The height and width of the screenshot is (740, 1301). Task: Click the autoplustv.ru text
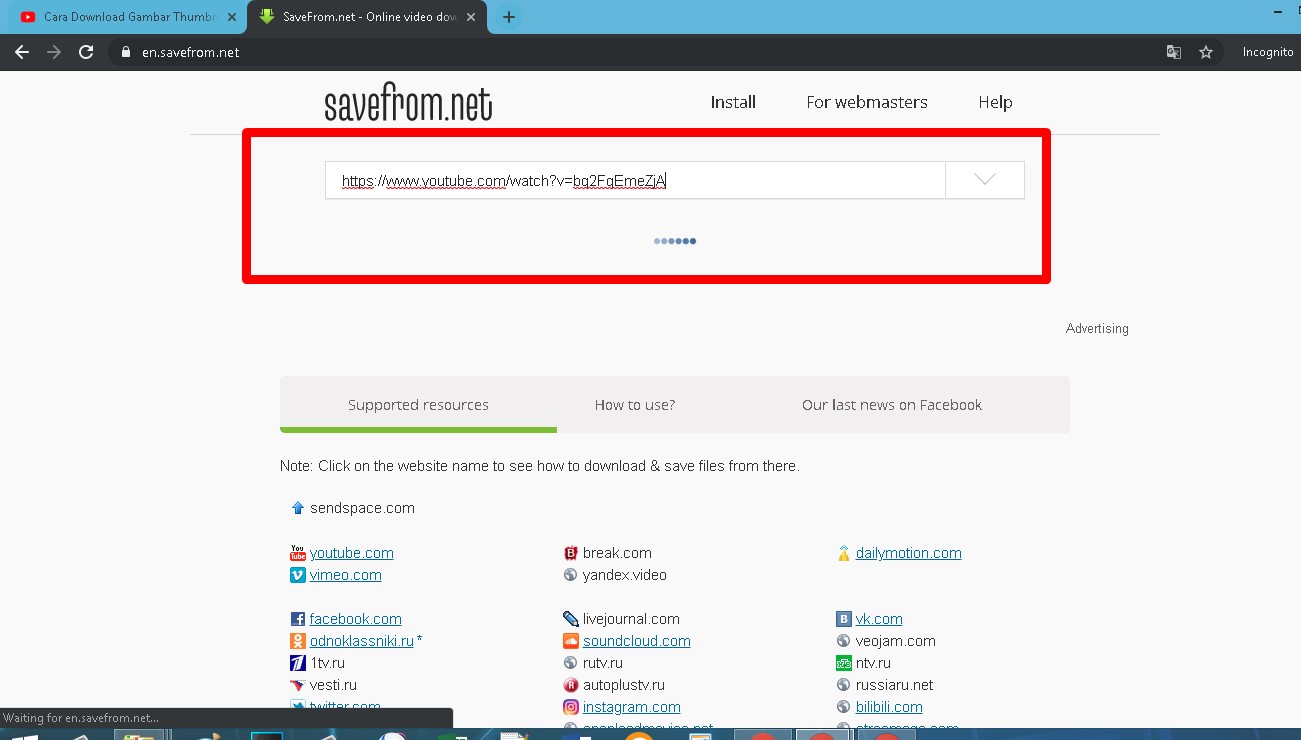click(623, 685)
